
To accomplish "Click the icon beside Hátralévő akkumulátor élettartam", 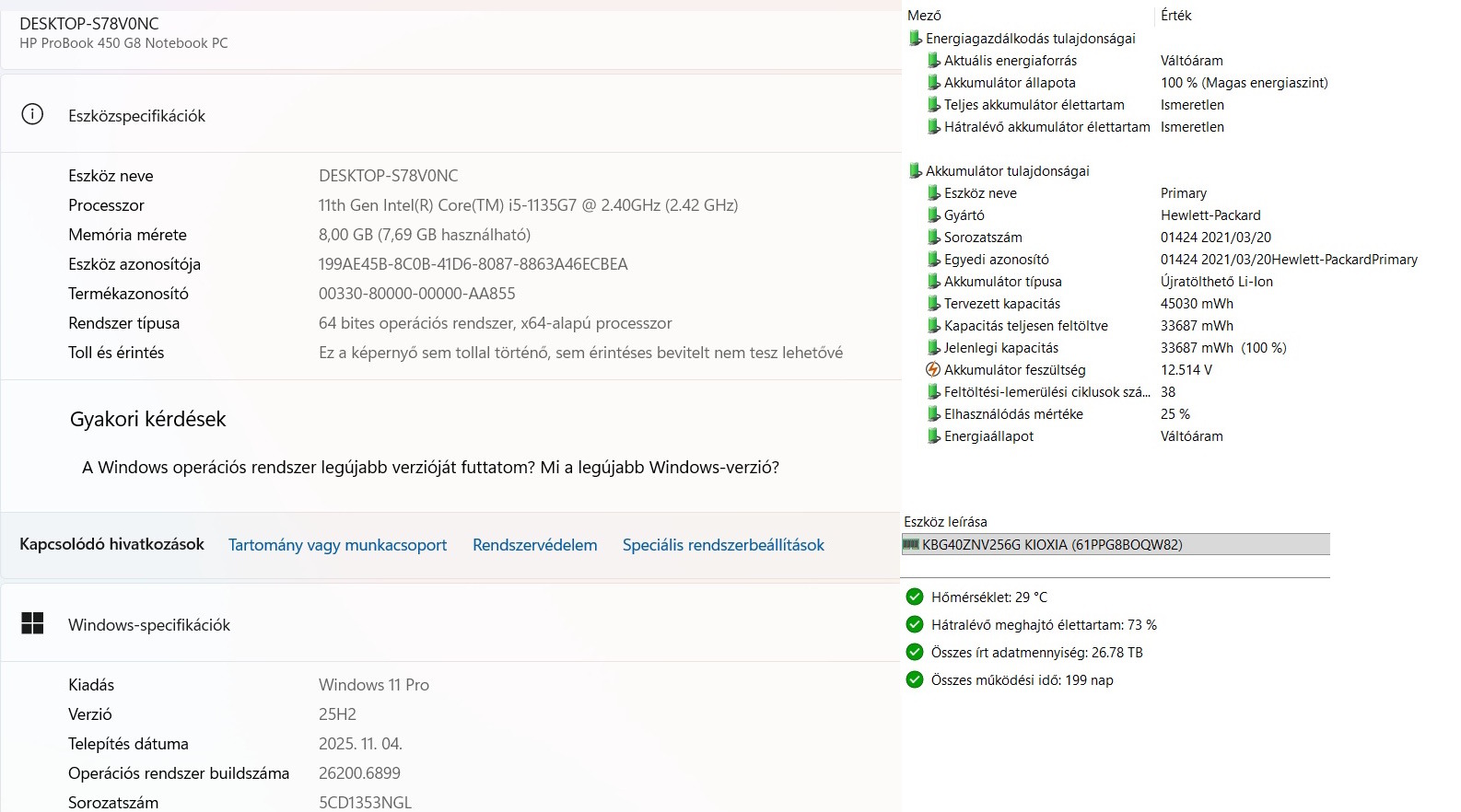I will coord(933,127).
